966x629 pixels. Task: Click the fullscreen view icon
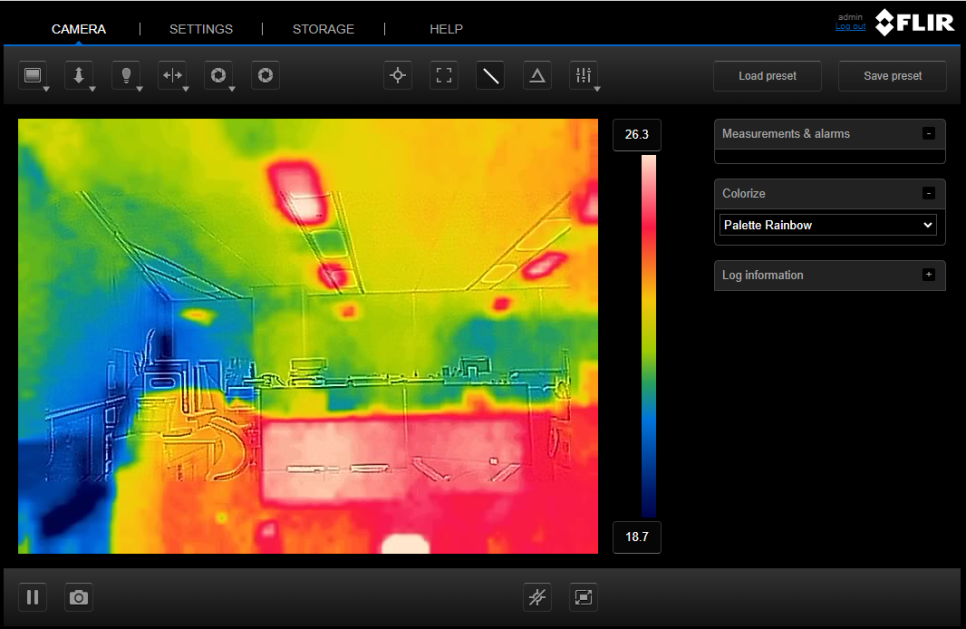coord(584,598)
